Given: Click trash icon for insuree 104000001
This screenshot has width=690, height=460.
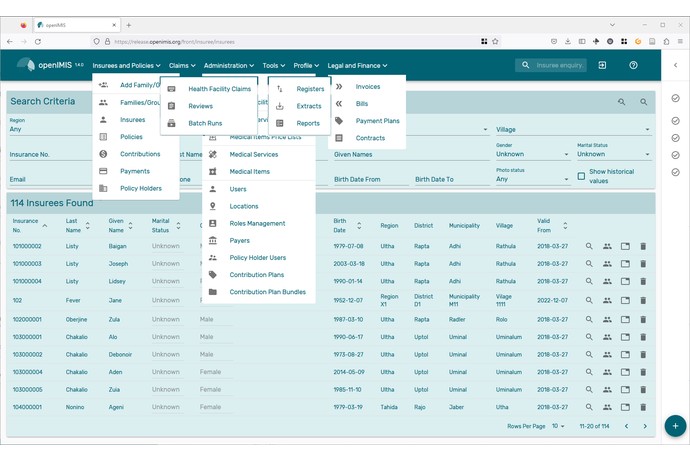Looking at the screenshot, I should 643,407.
